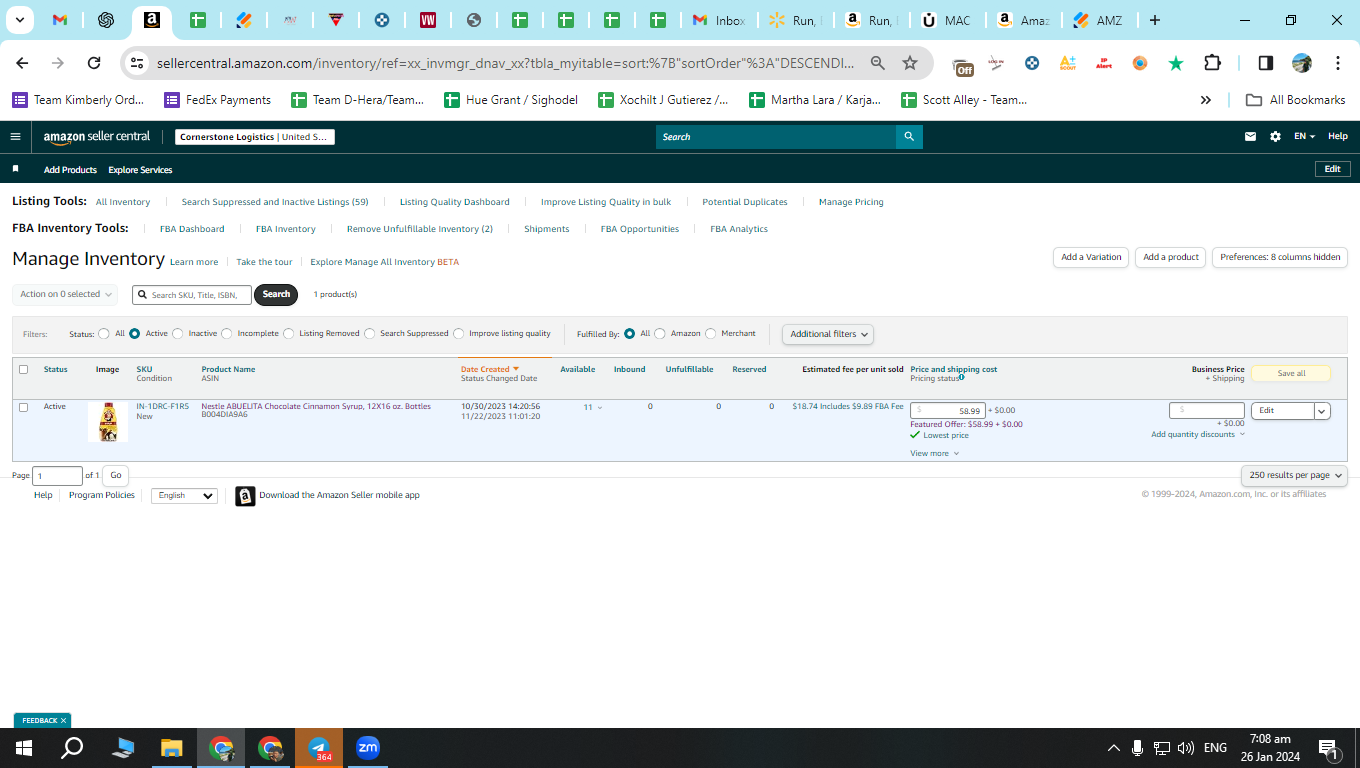The width and height of the screenshot is (1360, 768).
Task: Open Telegram from the taskbar
Action: (x=319, y=748)
